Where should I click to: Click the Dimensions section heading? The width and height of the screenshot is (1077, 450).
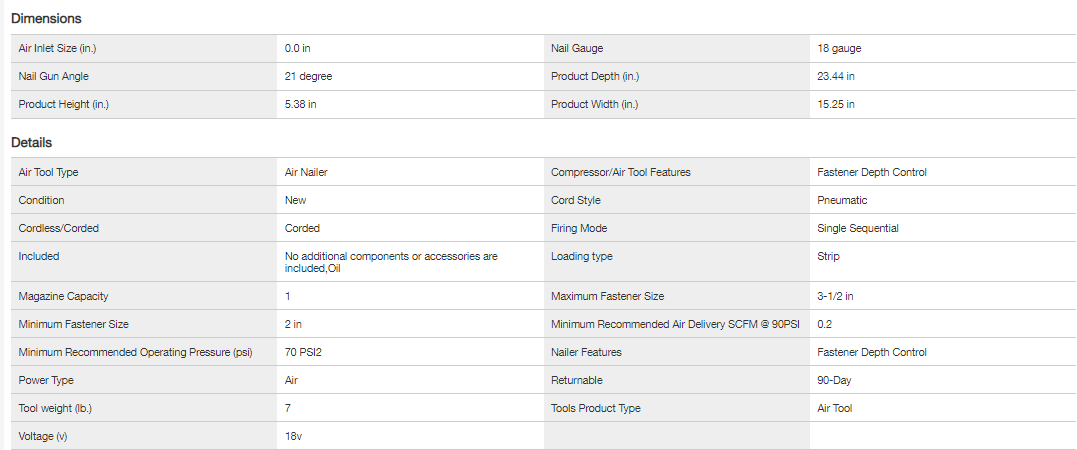click(46, 18)
